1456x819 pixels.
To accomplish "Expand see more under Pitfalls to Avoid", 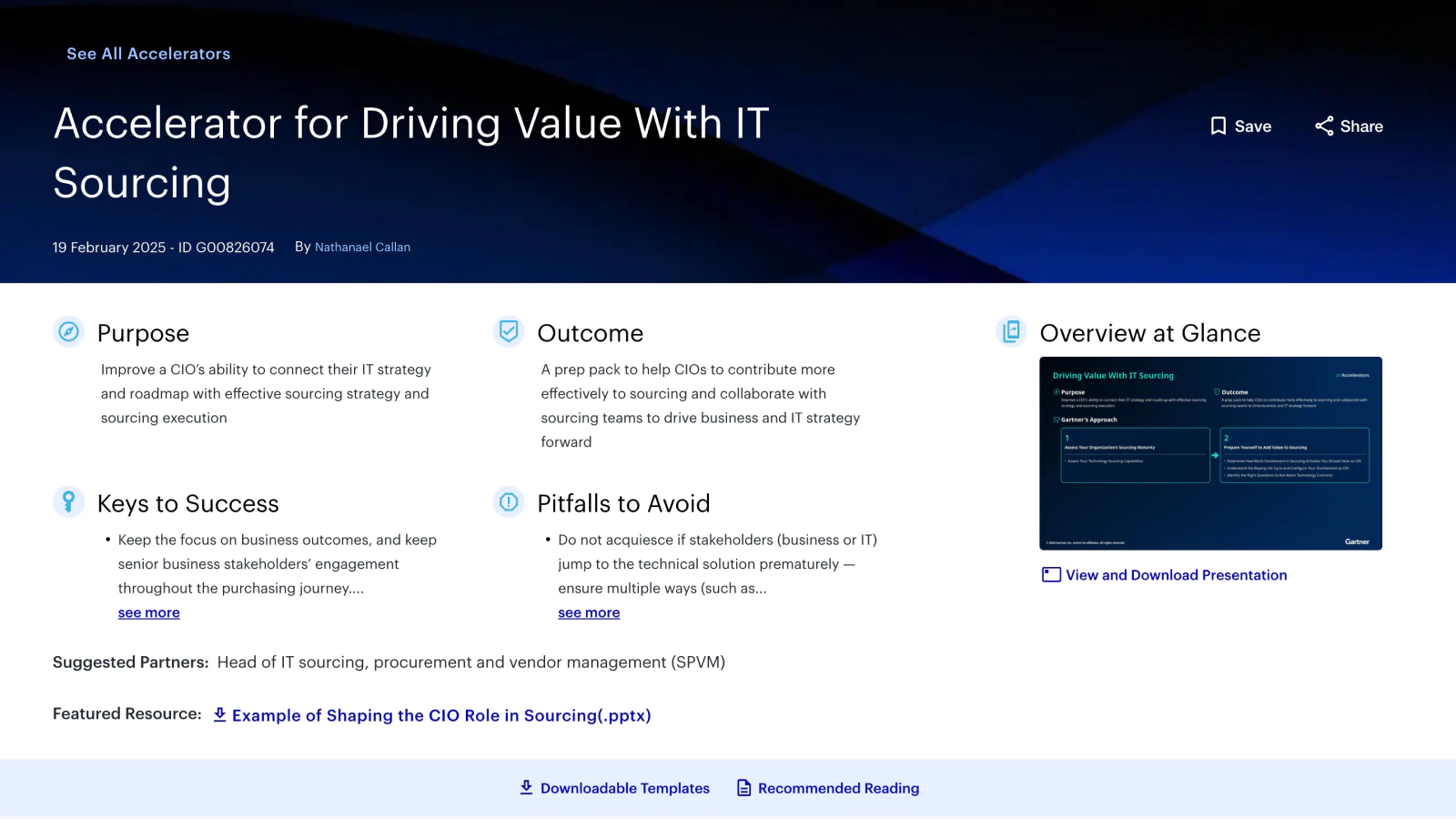I will pos(589,612).
